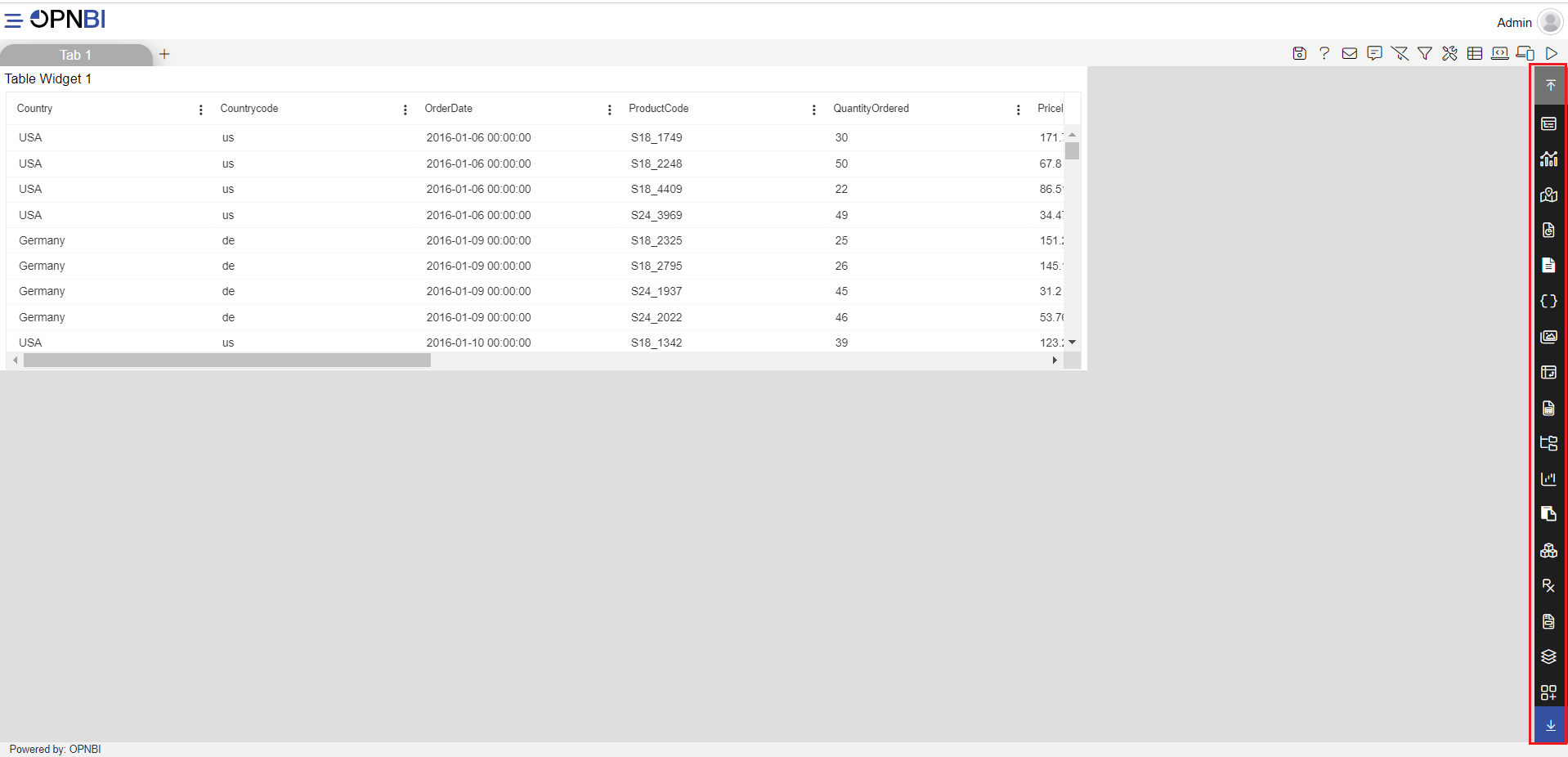Select the folder tree widget icon
The width and height of the screenshot is (1568, 757).
(1548, 443)
